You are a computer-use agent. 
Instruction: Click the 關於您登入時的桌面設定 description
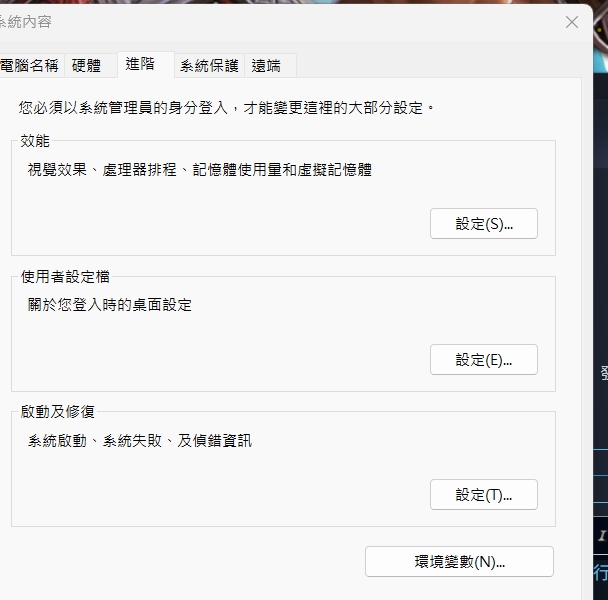click(110, 305)
